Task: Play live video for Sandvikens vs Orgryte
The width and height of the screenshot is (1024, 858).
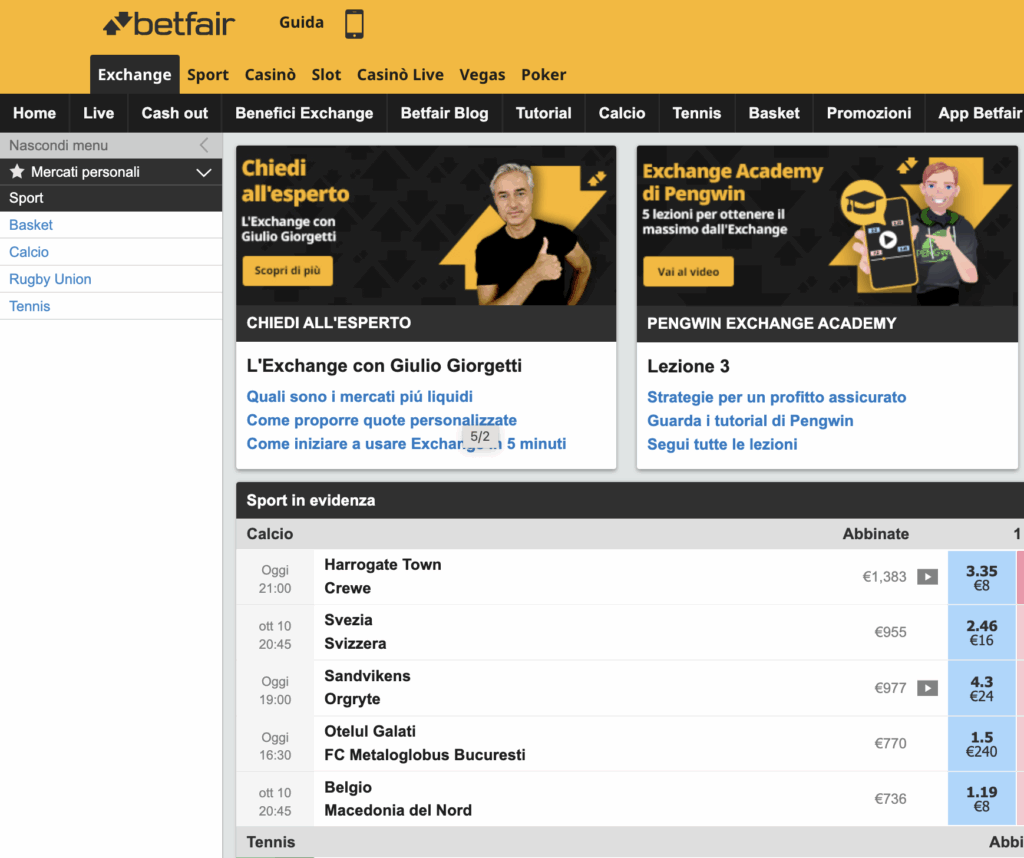Action: pyautogui.click(x=927, y=688)
